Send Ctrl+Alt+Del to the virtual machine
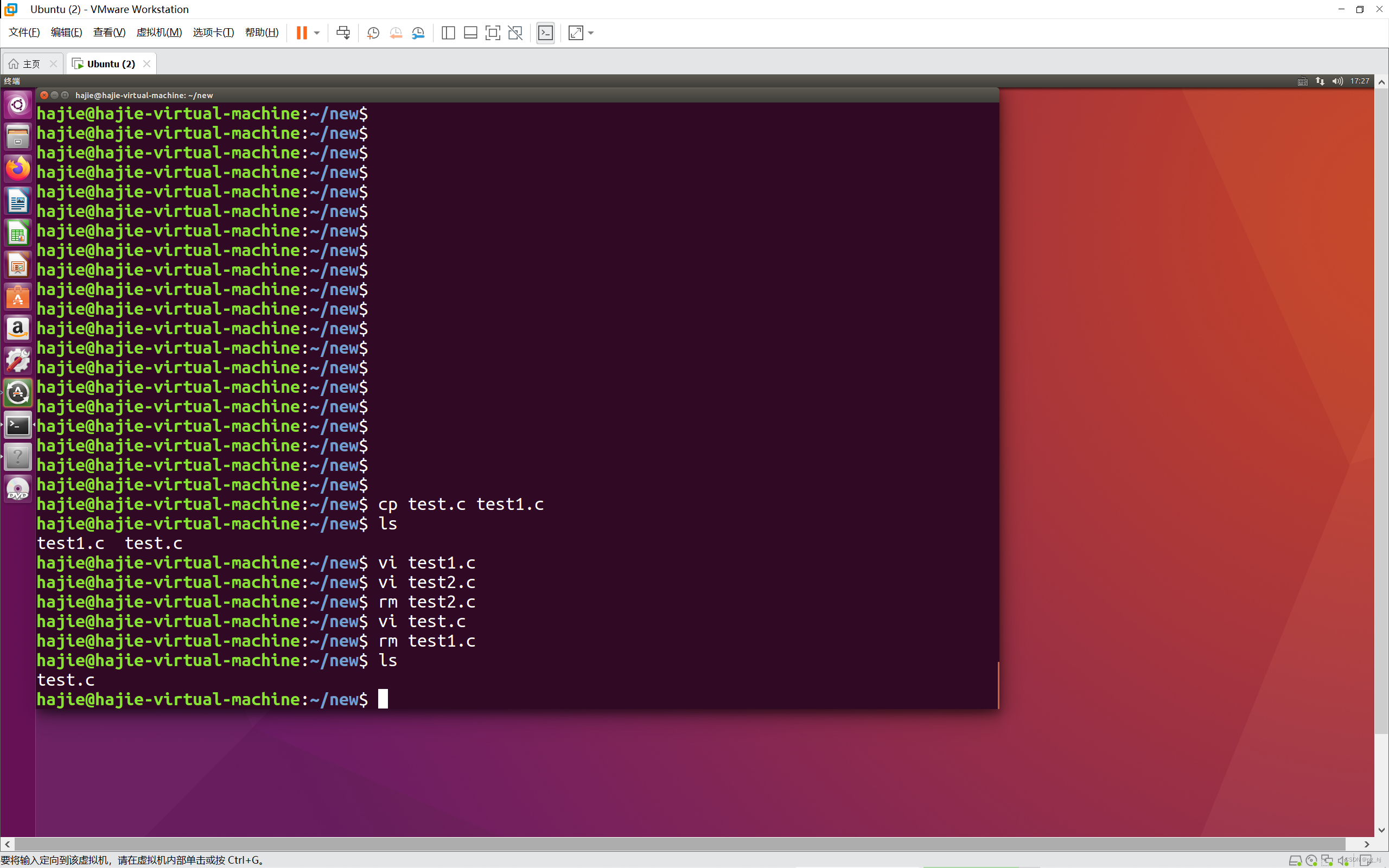The image size is (1389, 868). tap(343, 33)
